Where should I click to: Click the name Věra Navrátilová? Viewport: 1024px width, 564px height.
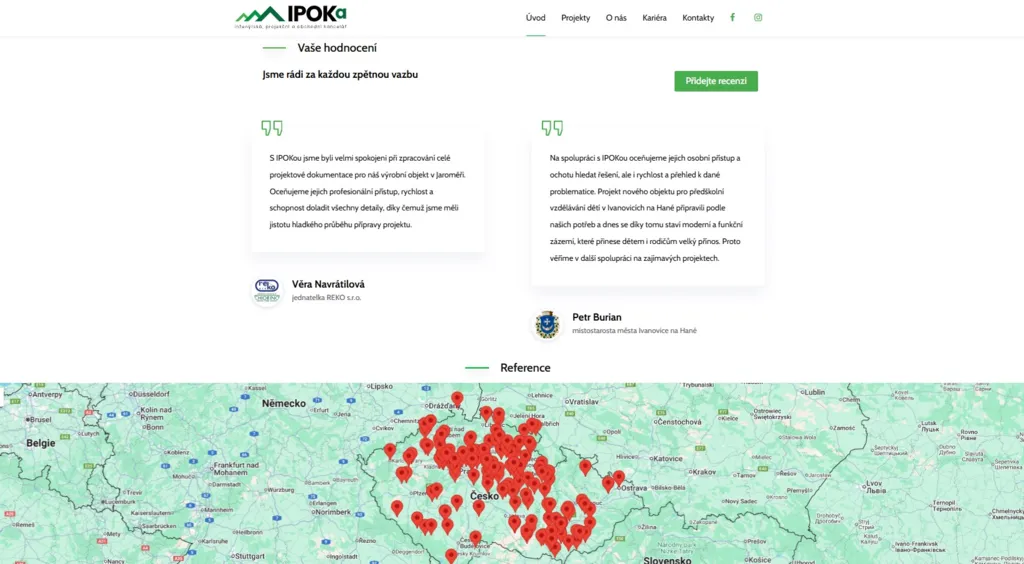(x=328, y=284)
